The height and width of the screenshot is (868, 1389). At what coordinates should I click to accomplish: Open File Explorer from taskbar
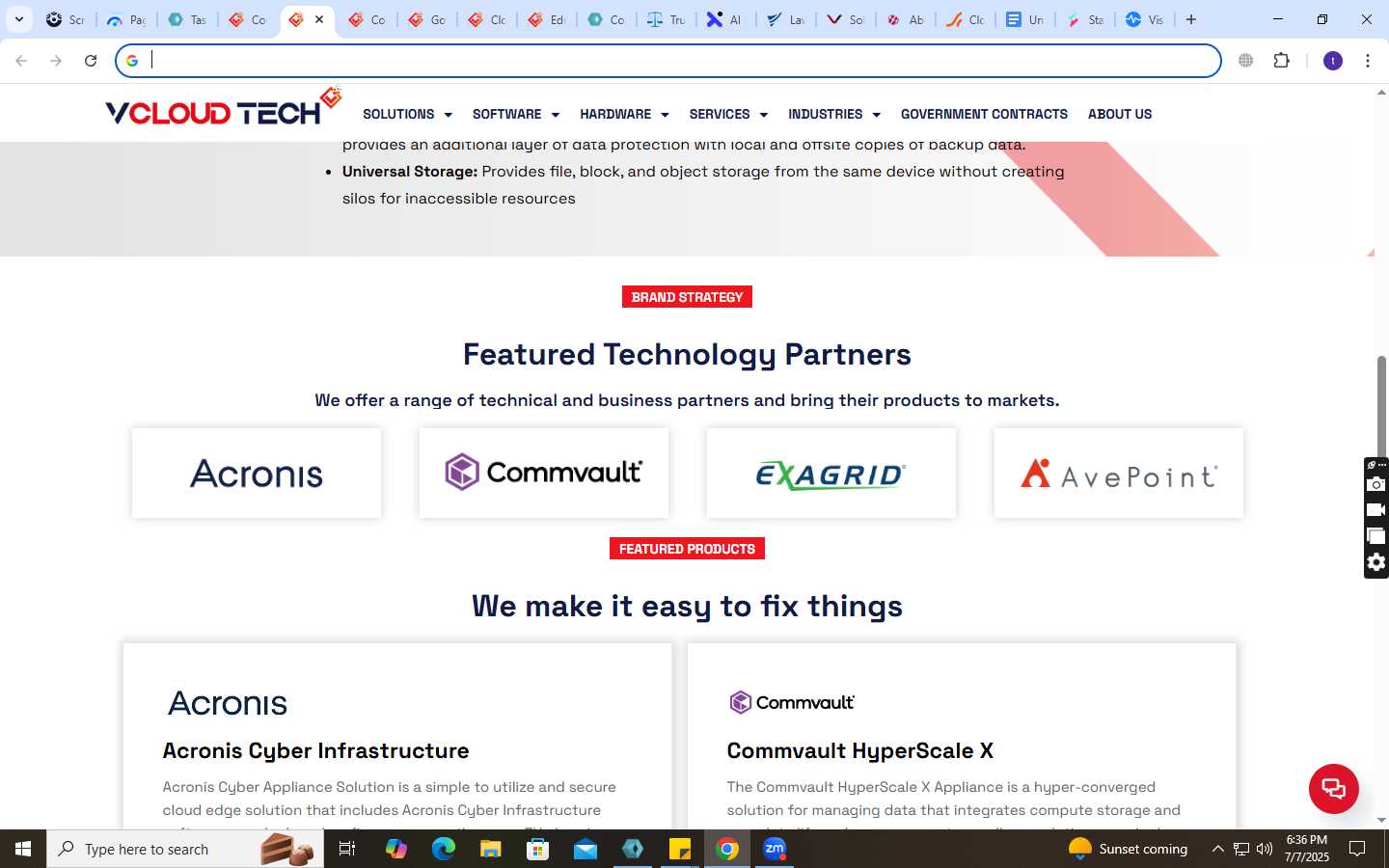pyautogui.click(x=491, y=849)
